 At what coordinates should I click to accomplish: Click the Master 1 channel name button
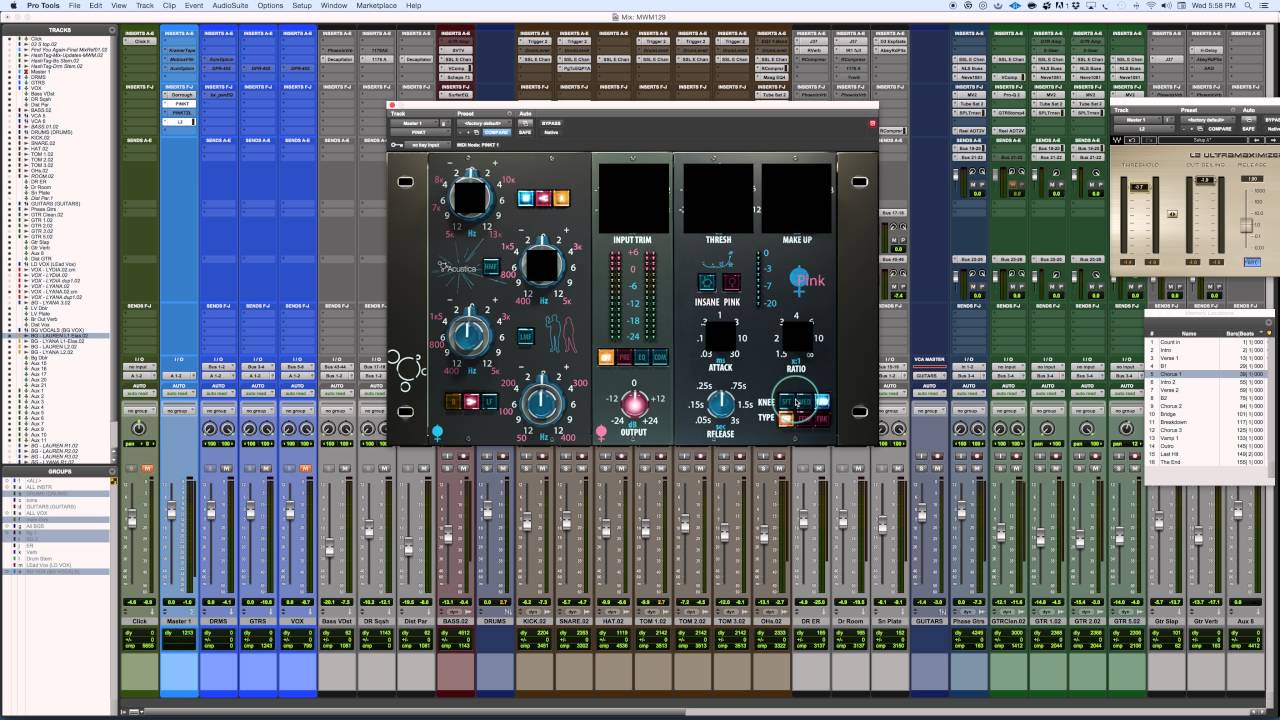179,621
